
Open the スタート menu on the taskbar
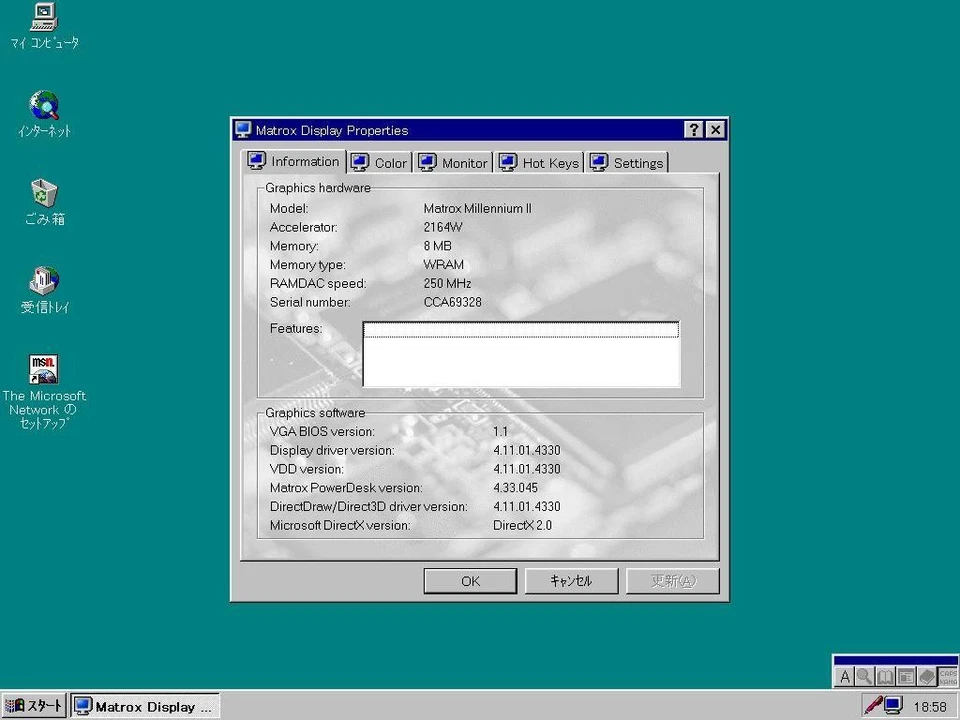click(x=33, y=705)
